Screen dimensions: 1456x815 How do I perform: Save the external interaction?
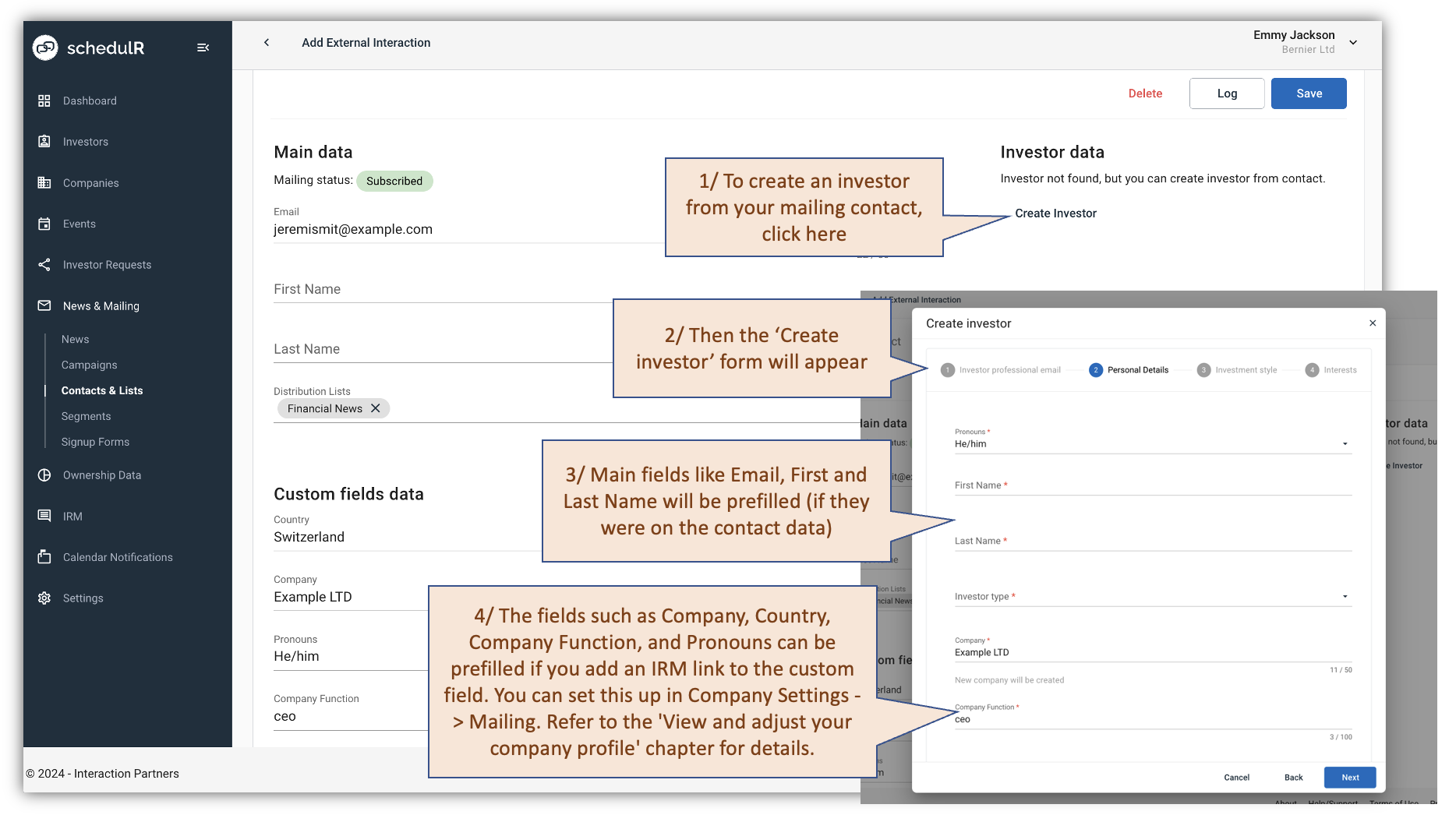tap(1309, 93)
